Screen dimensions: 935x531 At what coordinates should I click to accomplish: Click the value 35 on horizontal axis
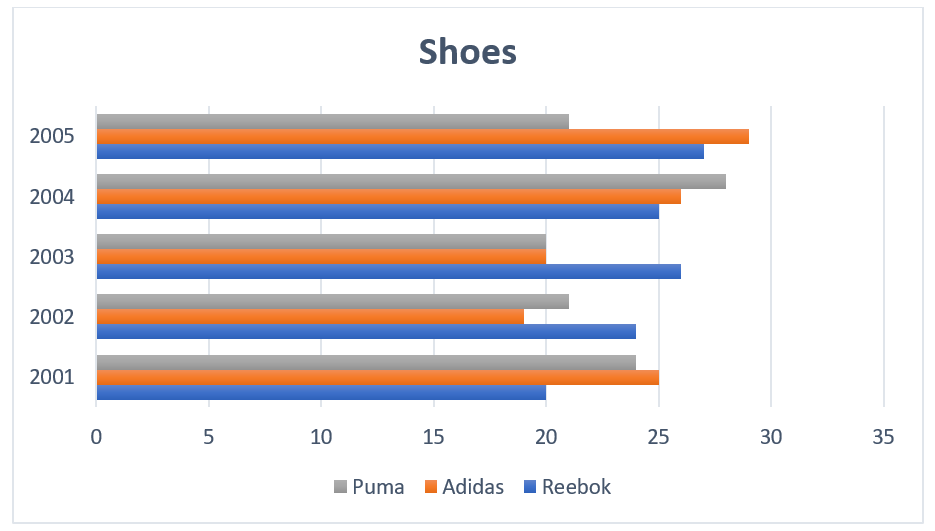[x=883, y=437]
